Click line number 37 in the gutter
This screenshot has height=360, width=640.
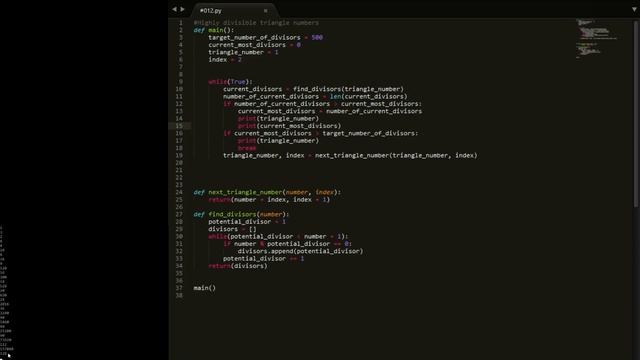[x=179, y=288]
